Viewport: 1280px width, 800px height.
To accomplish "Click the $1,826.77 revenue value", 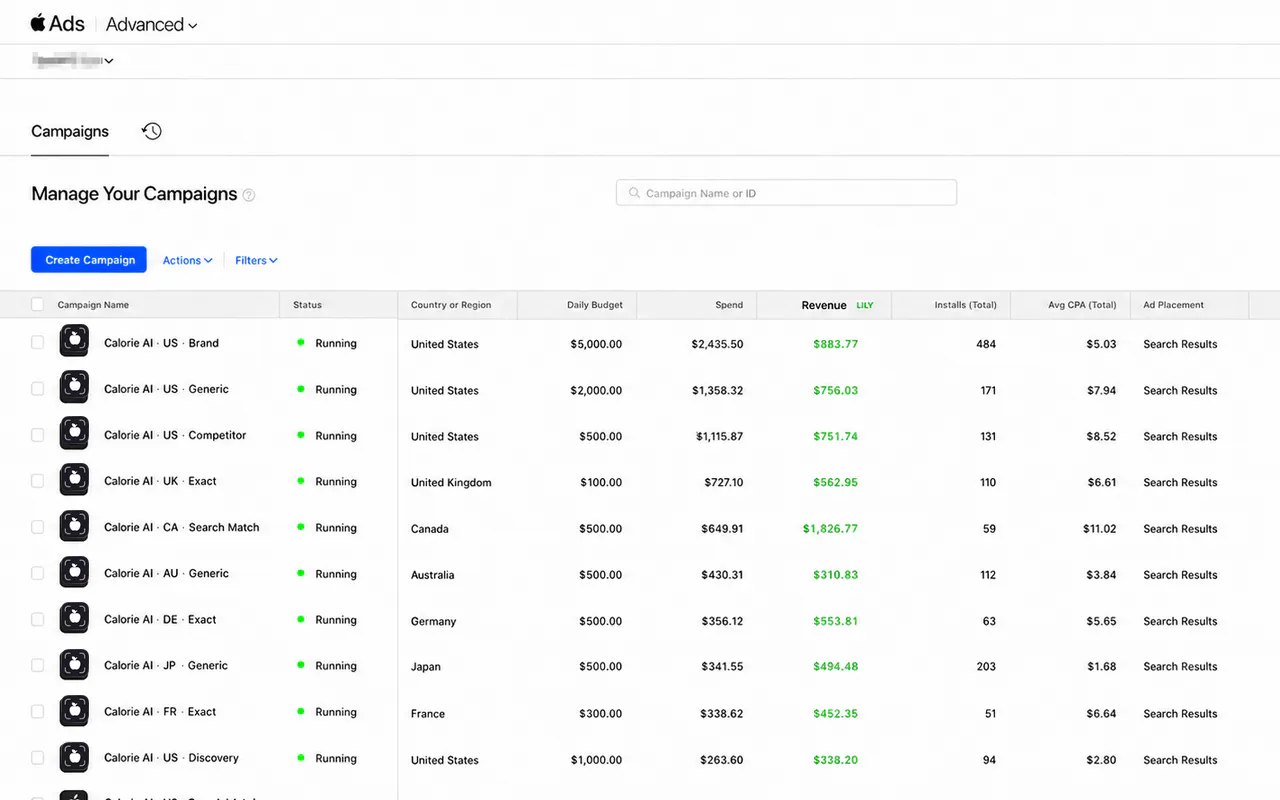I will (830, 529).
